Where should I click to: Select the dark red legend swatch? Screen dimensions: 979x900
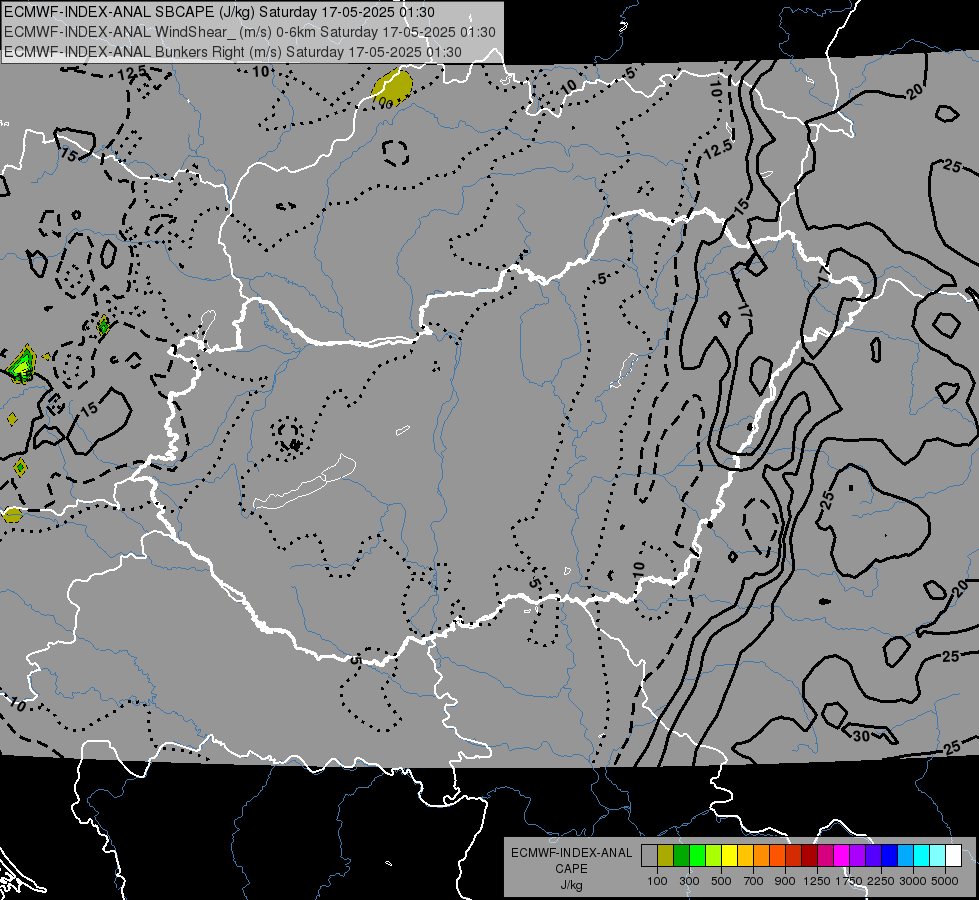pos(810,856)
